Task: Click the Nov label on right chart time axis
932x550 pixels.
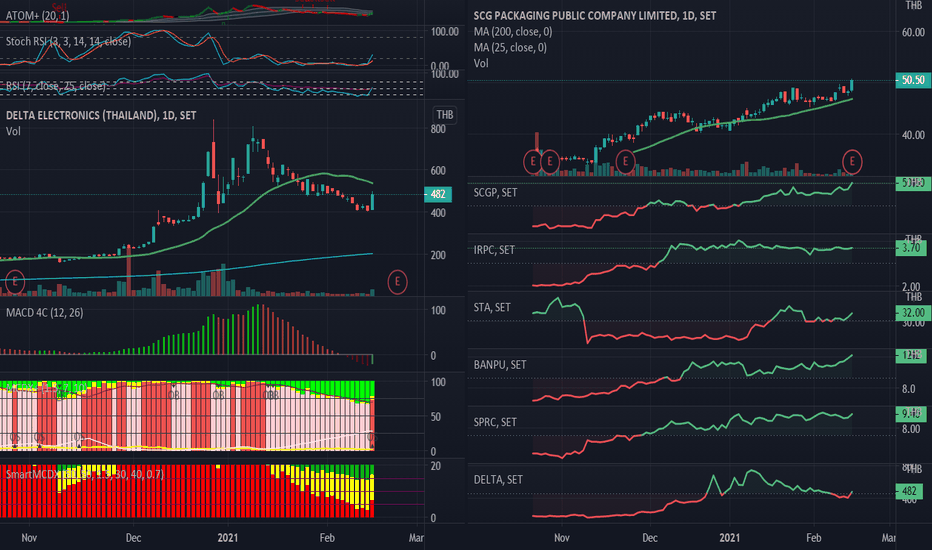Action: (x=562, y=538)
